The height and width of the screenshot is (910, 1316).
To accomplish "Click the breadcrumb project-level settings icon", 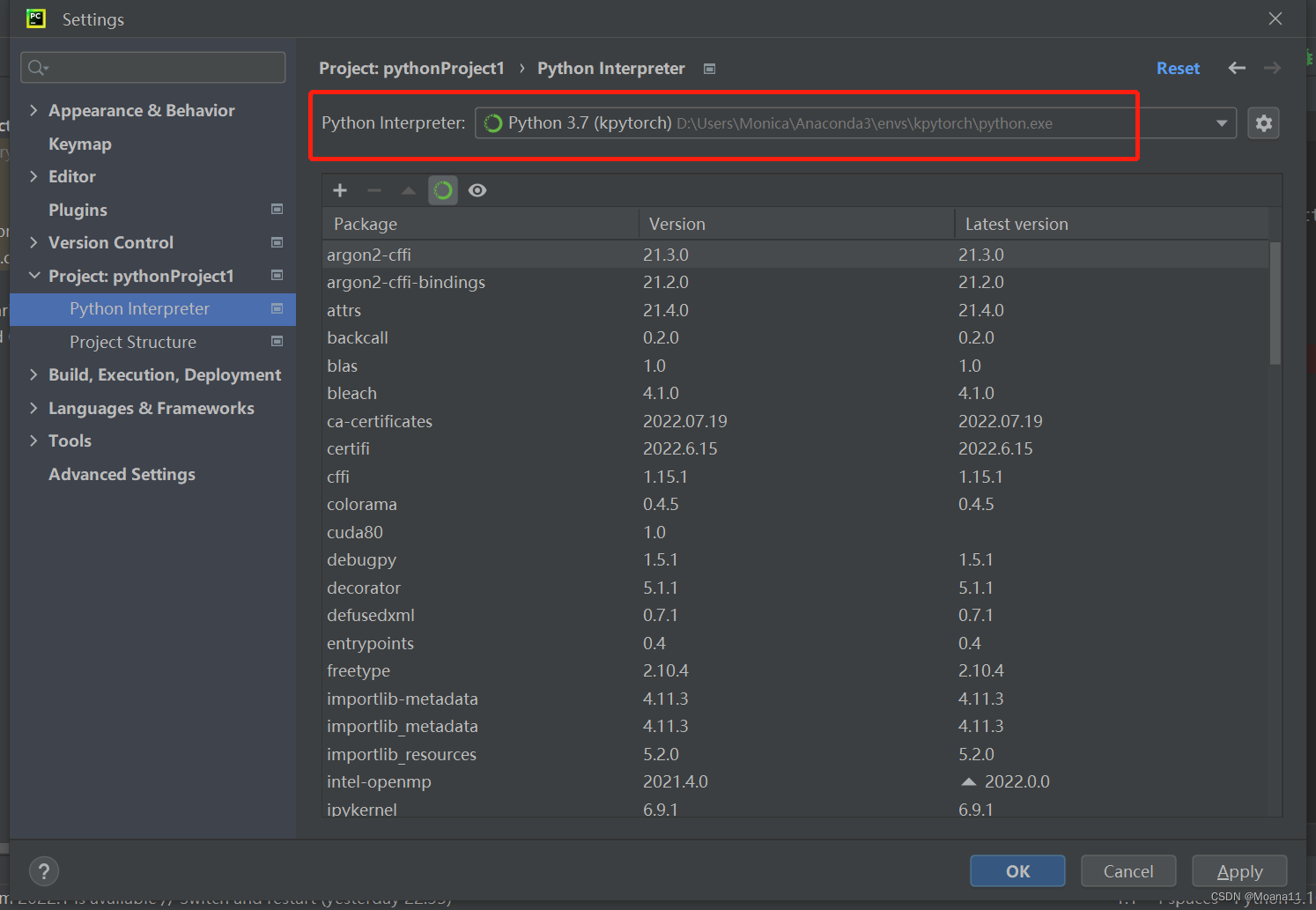I will pyautogui.click(x=710, y=69).
